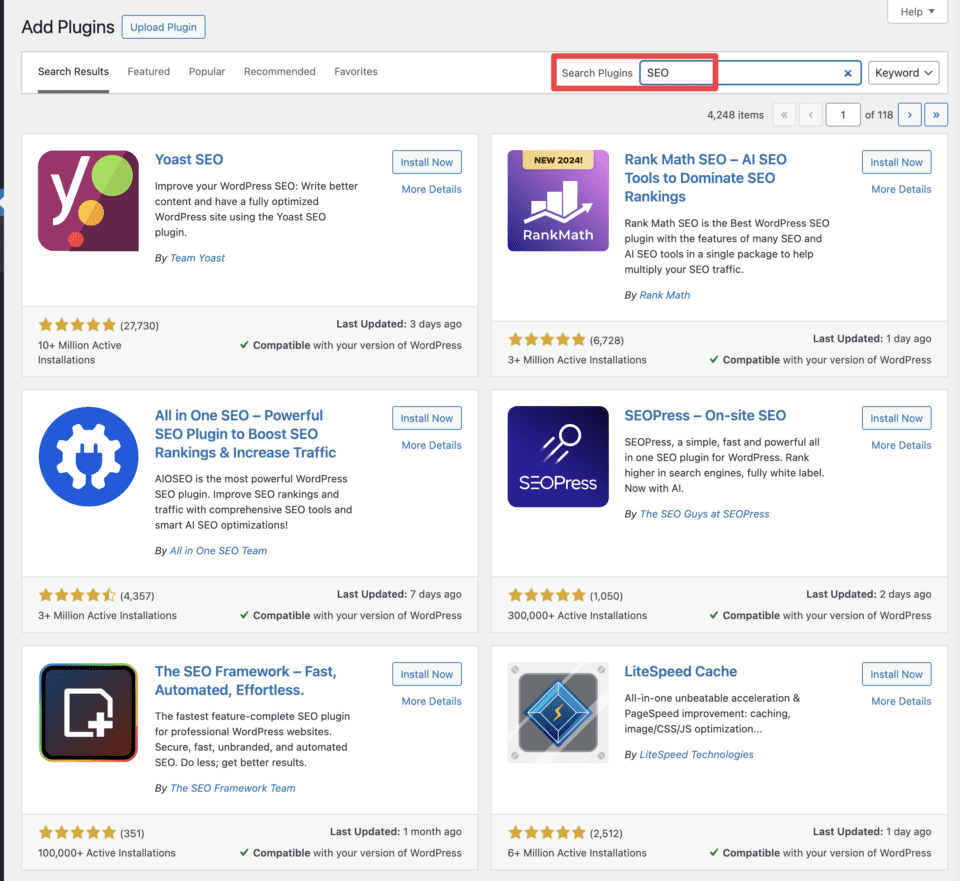Image resolution: width=960 pixels, height=881 pixels.
Task: Click the LiteSpeed Cache plugin icon
Action: (558, 713)
